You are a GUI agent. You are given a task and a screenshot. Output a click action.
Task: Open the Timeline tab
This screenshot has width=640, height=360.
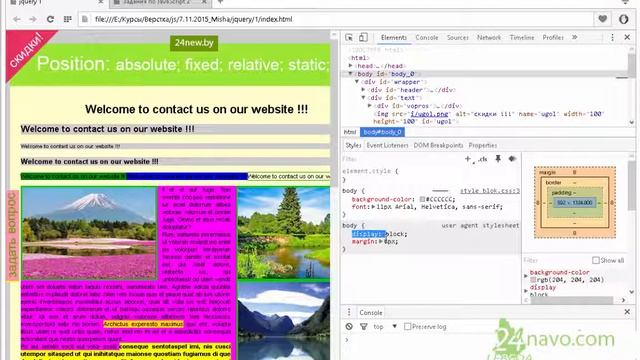(522, 38)
